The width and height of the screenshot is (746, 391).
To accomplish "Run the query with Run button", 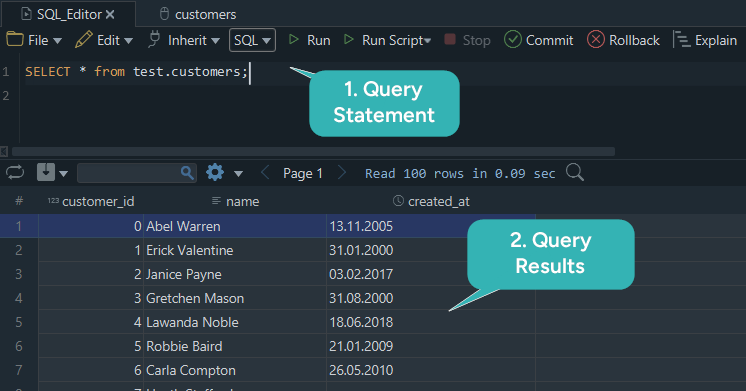I will [x=310, y=40].
